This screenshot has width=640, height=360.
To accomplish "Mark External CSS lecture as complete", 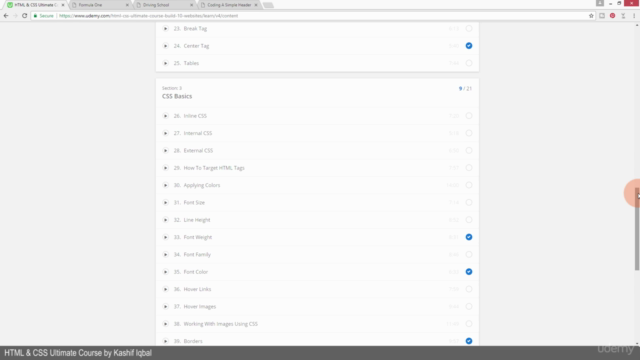I will (469, 151).
